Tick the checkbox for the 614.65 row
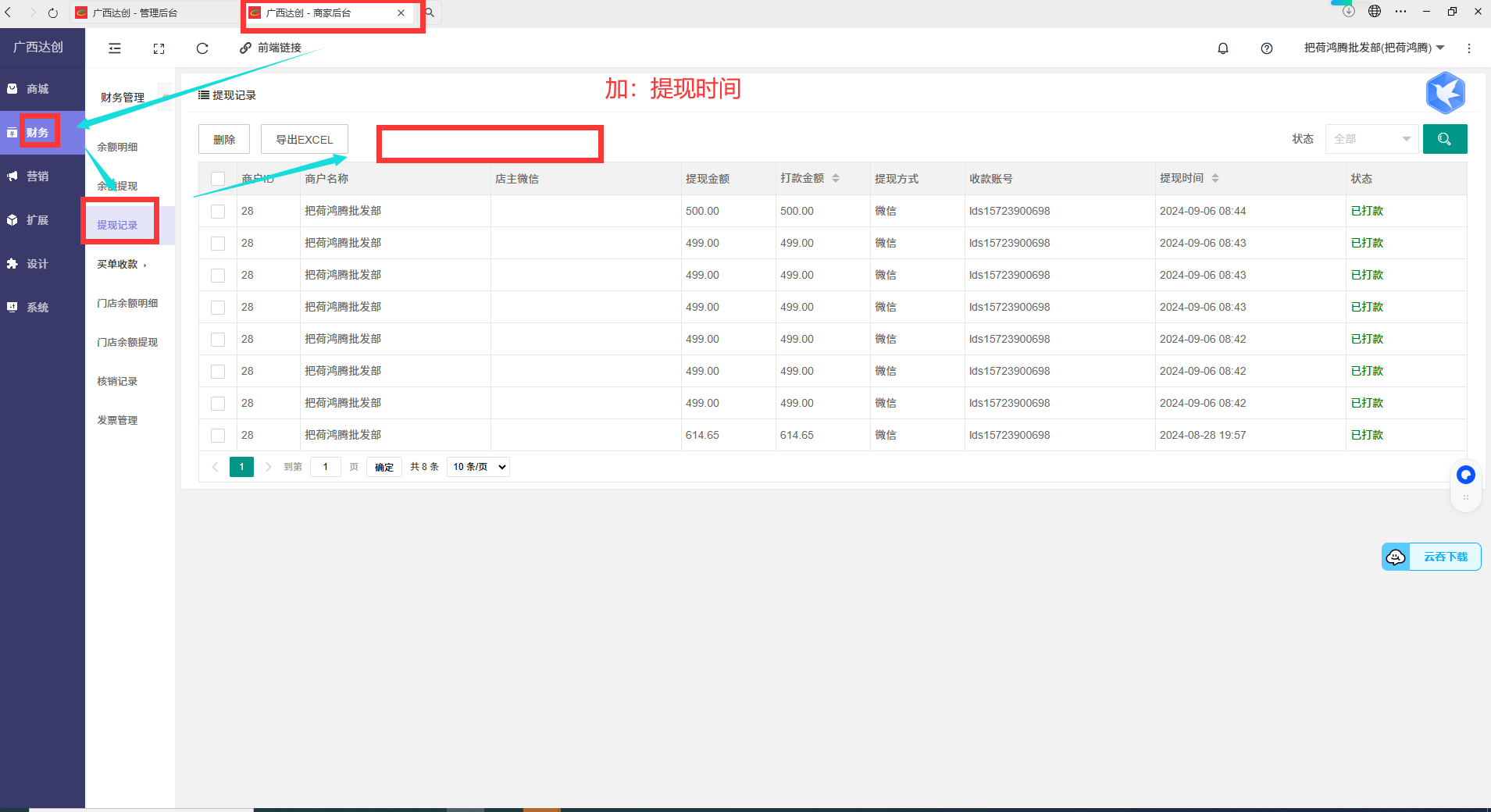This screenshot has width=1491, height=812. tap(218, 436)
